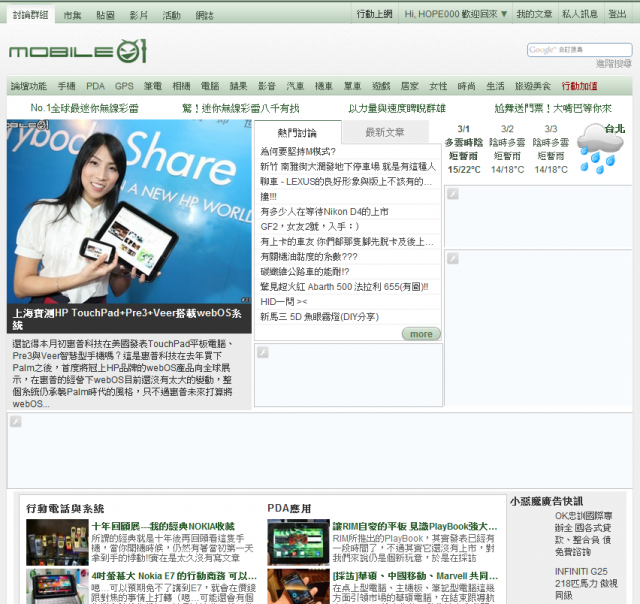Click the 尬舞送門票 promo link
The height and width of the screenshot is (604, 640).
553,108
